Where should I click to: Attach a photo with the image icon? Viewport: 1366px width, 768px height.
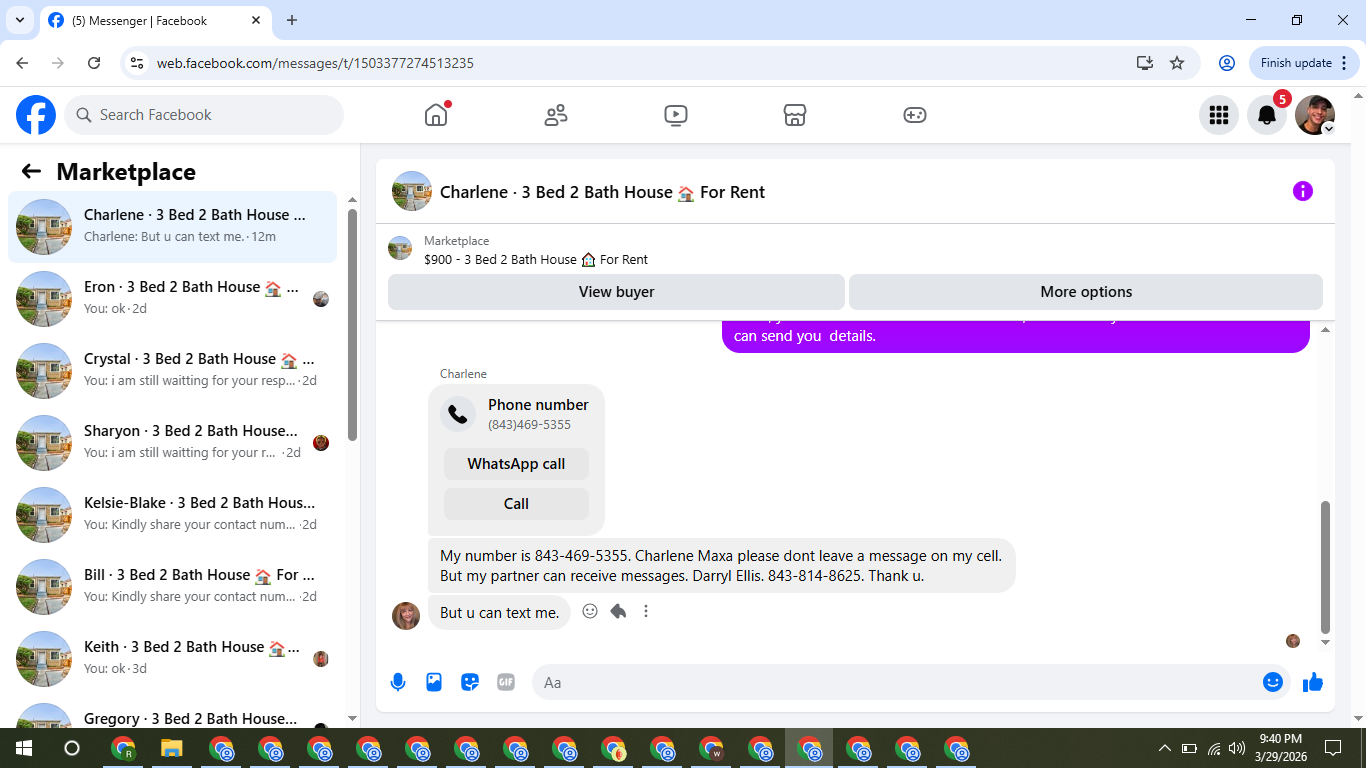coord(434,682)
